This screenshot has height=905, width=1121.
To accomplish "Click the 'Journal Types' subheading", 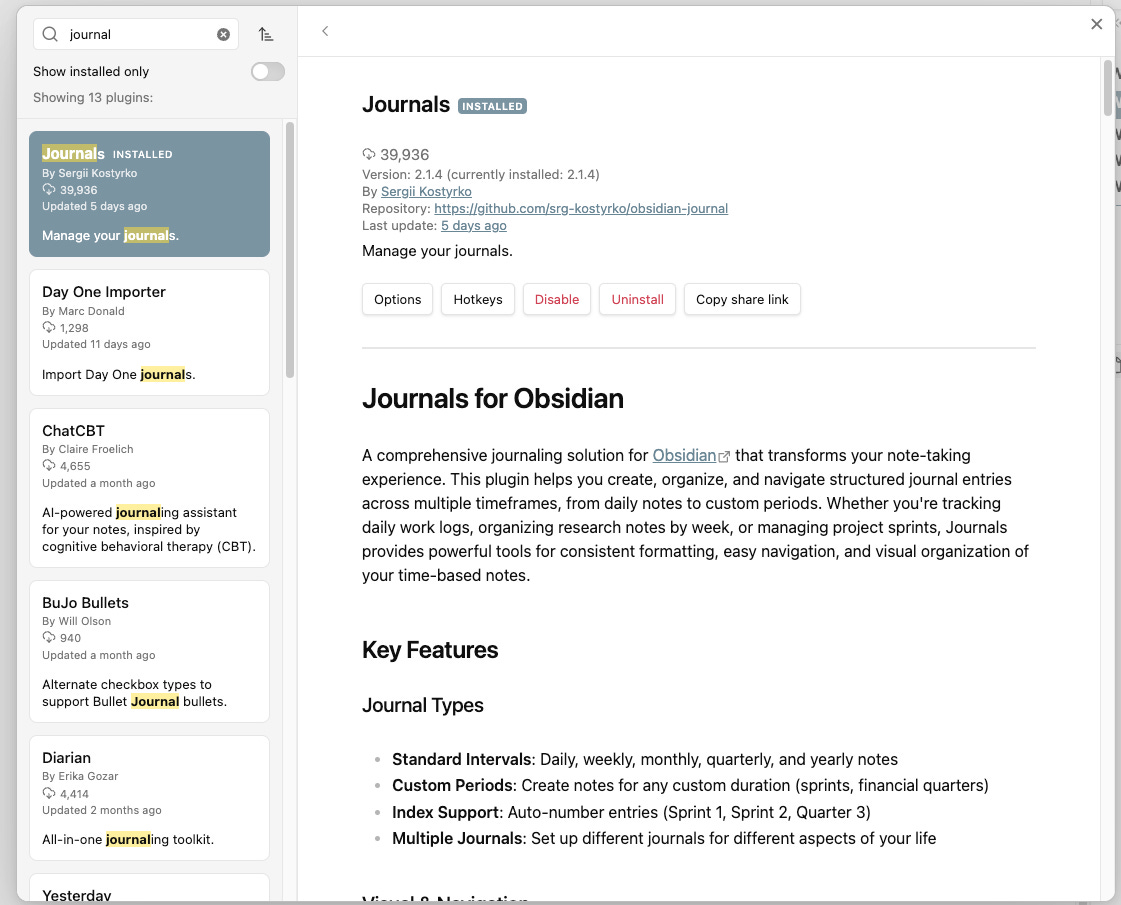I will click(423, 706).
